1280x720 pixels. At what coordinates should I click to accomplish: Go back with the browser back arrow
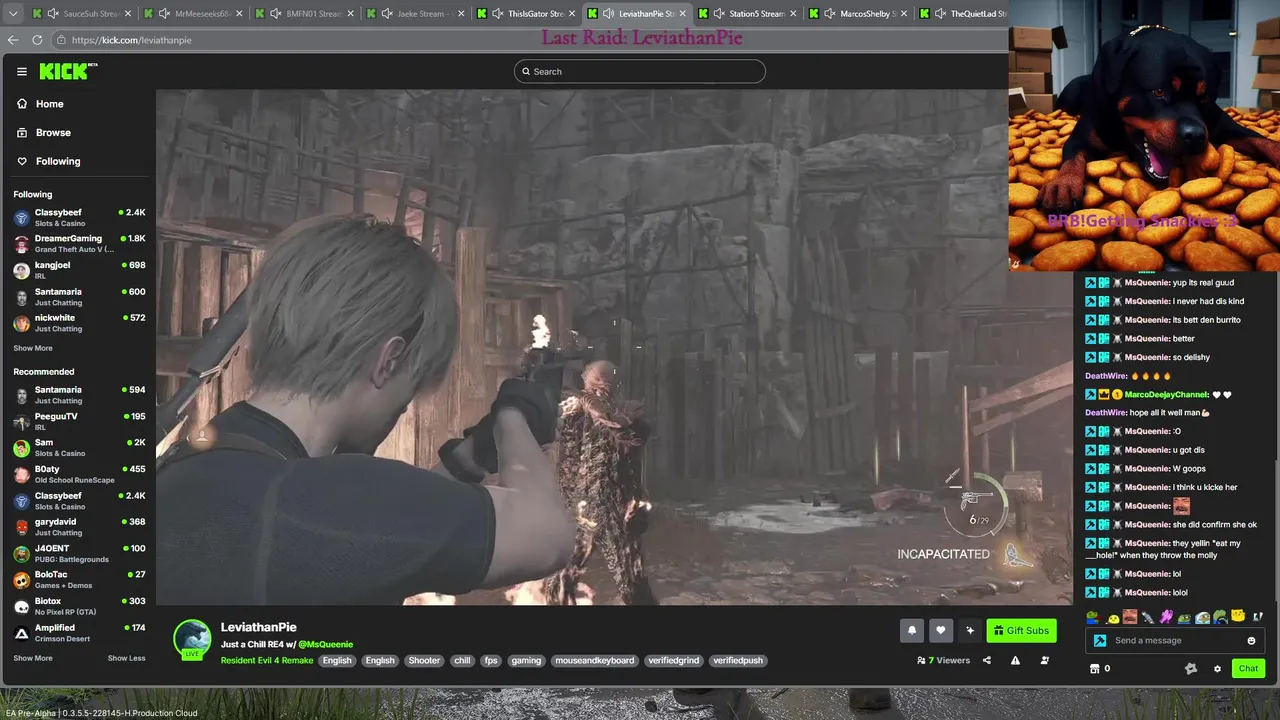(x=13, y=40)
